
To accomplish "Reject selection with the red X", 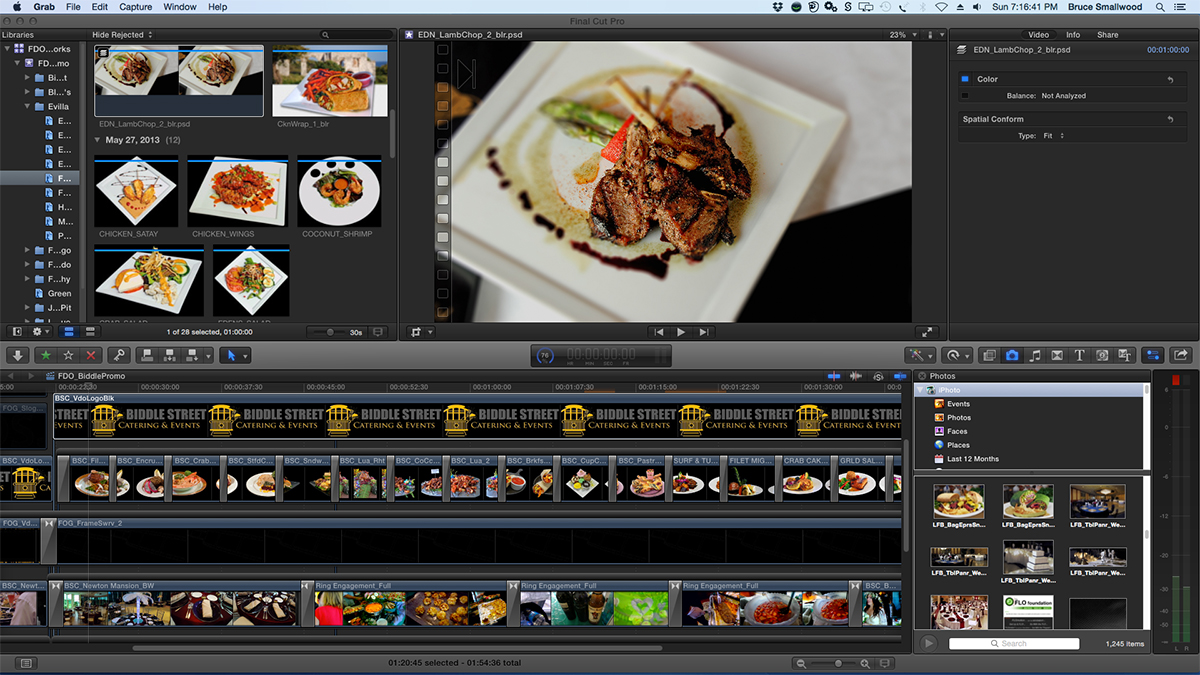I will coord(92,355).
